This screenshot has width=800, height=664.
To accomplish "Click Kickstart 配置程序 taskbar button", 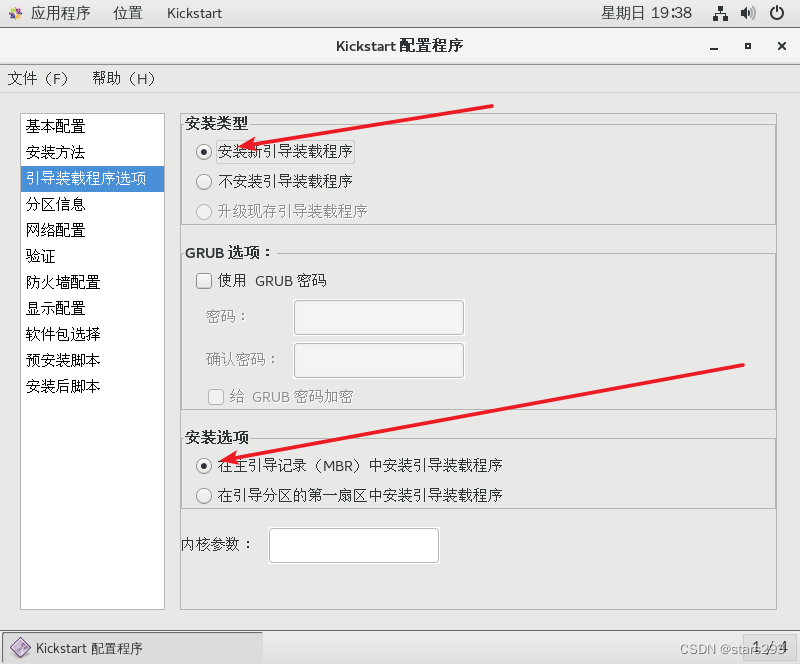I will (133, 648).
